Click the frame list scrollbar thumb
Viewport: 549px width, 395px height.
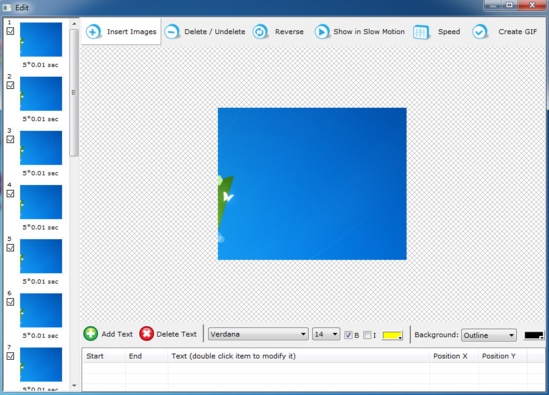point(74,93)
